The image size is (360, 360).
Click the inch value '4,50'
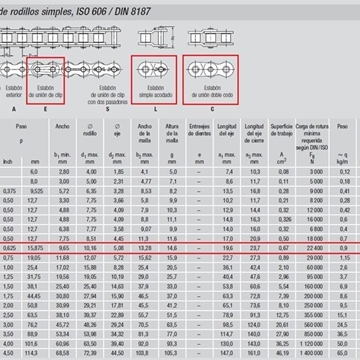point(8,353)
